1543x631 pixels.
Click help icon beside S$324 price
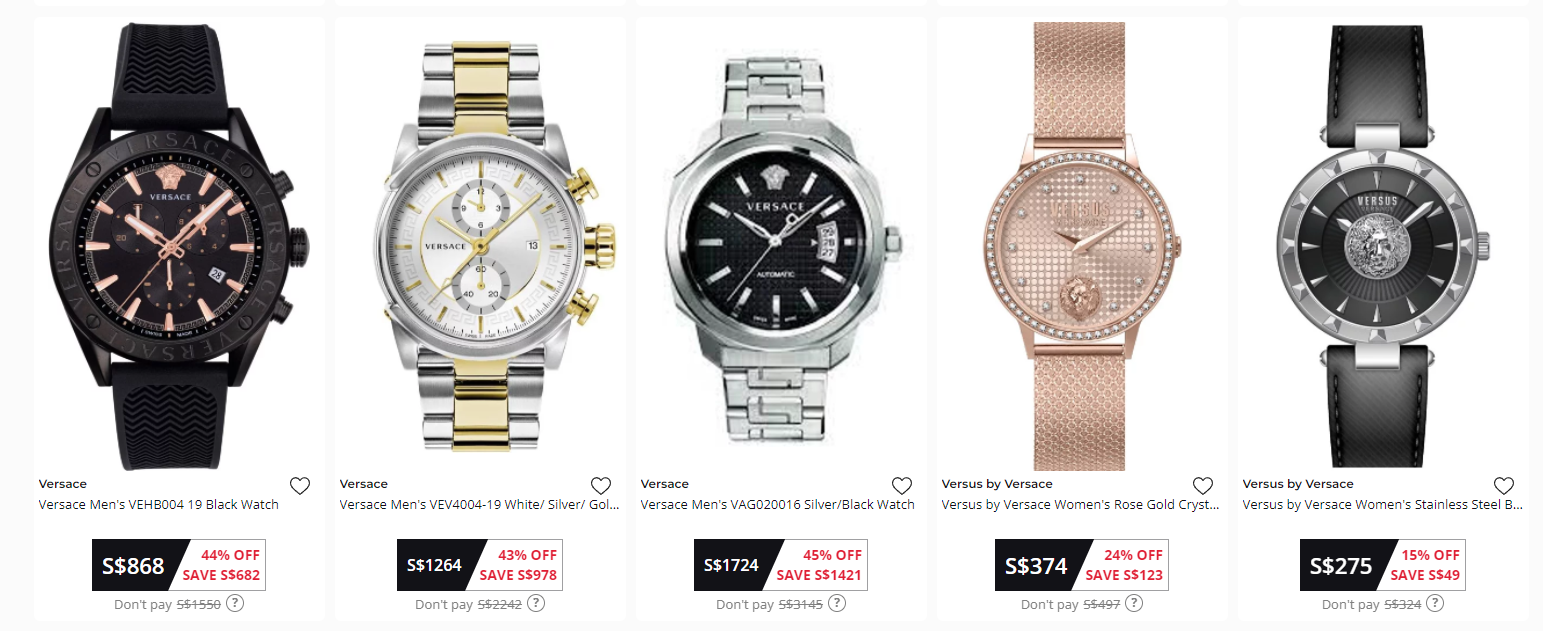[x=1435, y=603]
